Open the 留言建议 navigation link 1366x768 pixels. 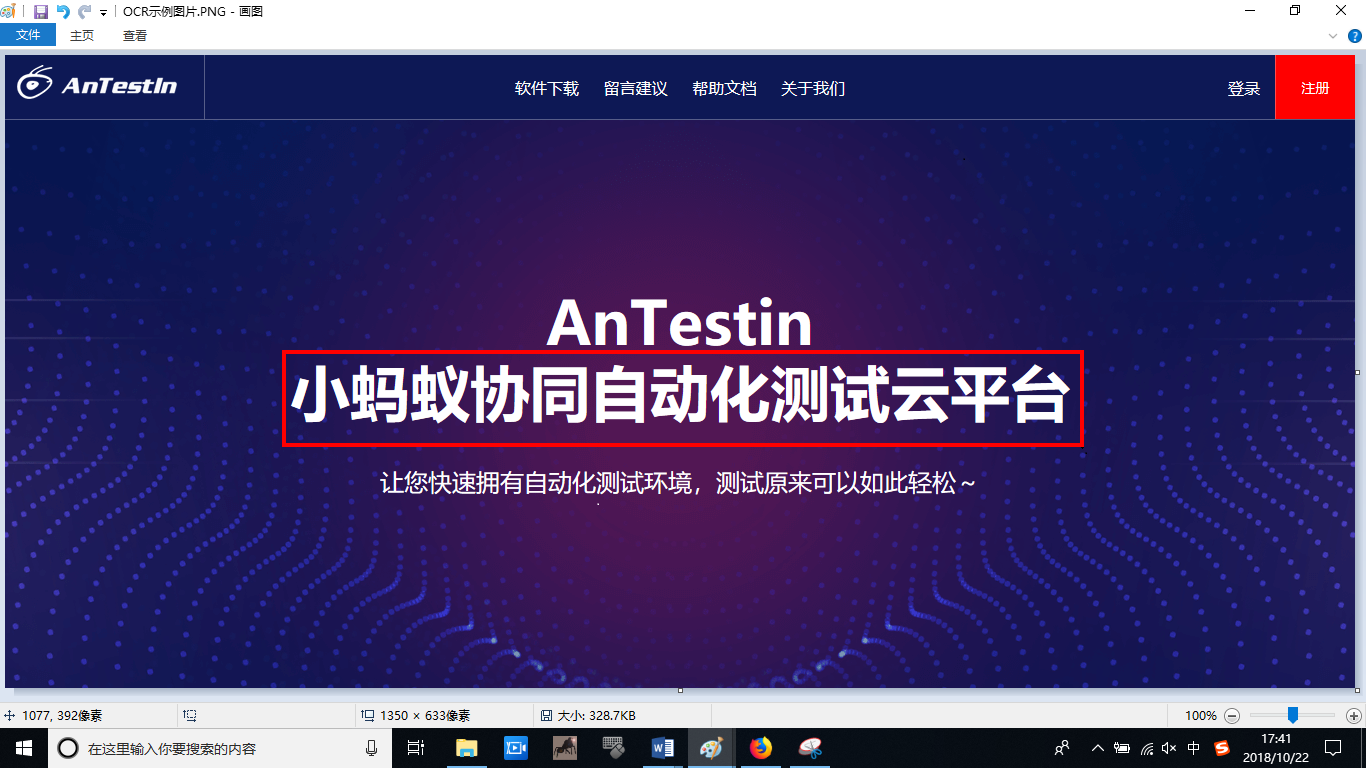click(x=635, y=88)
